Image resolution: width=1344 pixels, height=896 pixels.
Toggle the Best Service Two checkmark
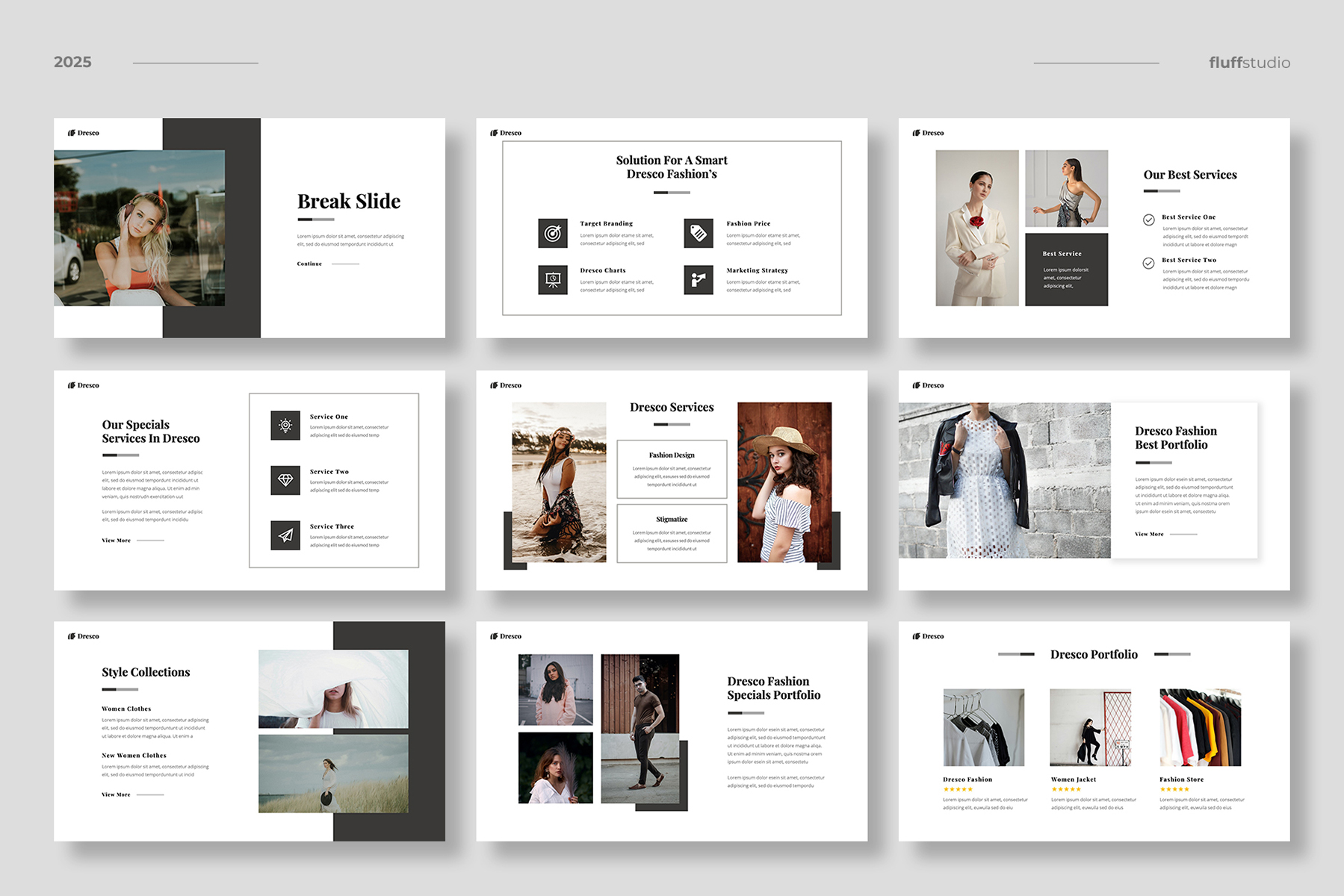(x=1148, y=263)
